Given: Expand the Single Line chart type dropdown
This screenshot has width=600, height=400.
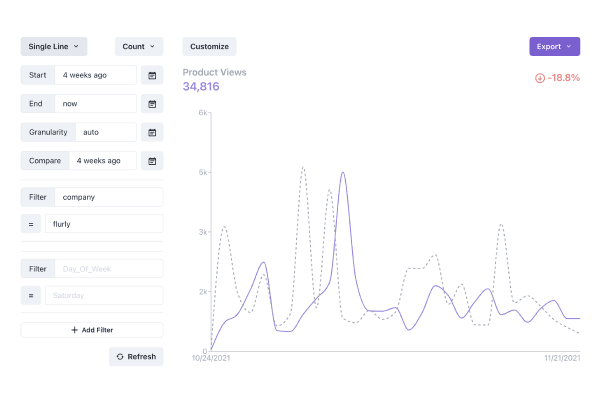Looking at the screenshot, I should [x=54, y=46].
